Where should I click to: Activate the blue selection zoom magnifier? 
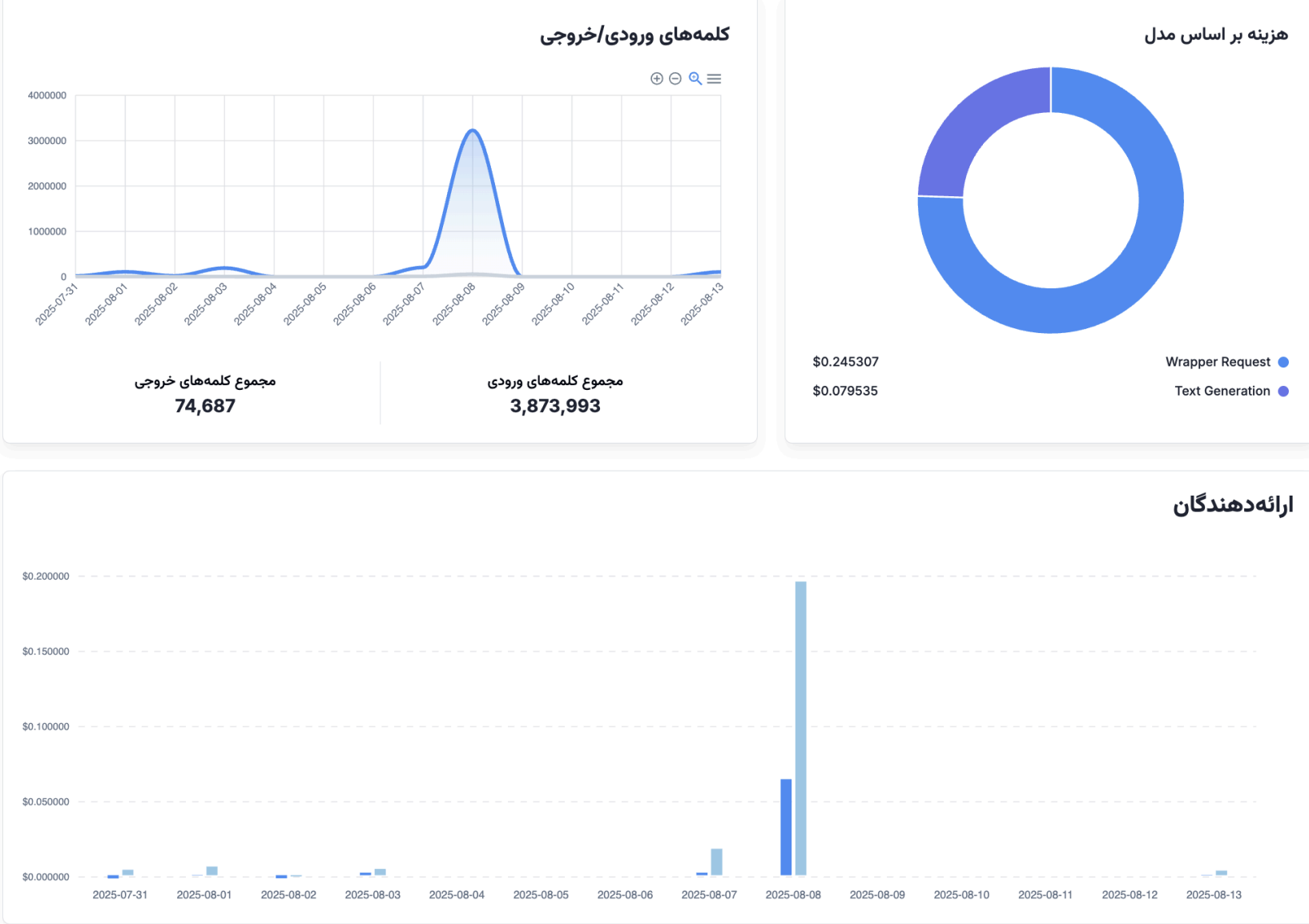click(695, 78)
